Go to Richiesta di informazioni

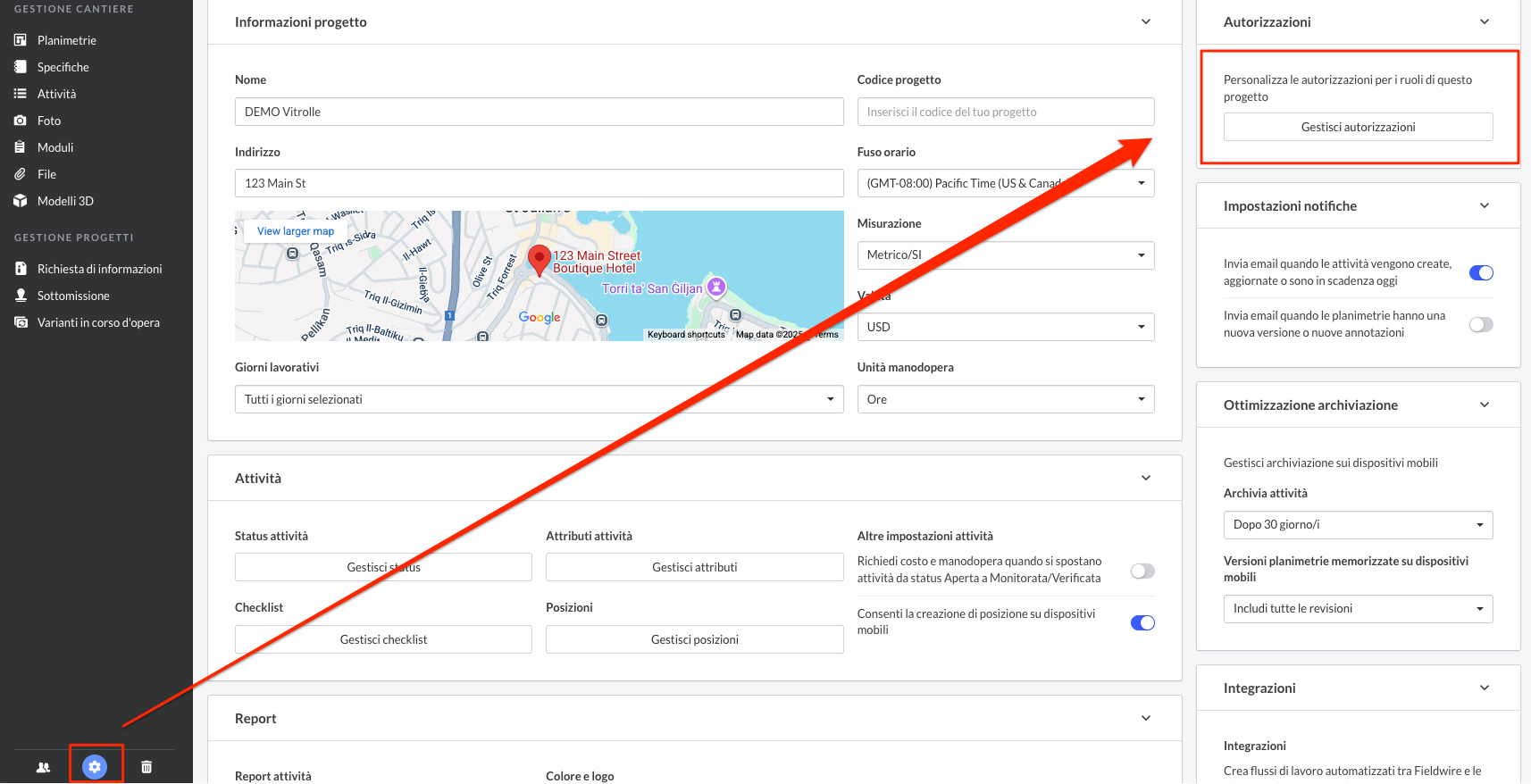[x=99, y=269]
